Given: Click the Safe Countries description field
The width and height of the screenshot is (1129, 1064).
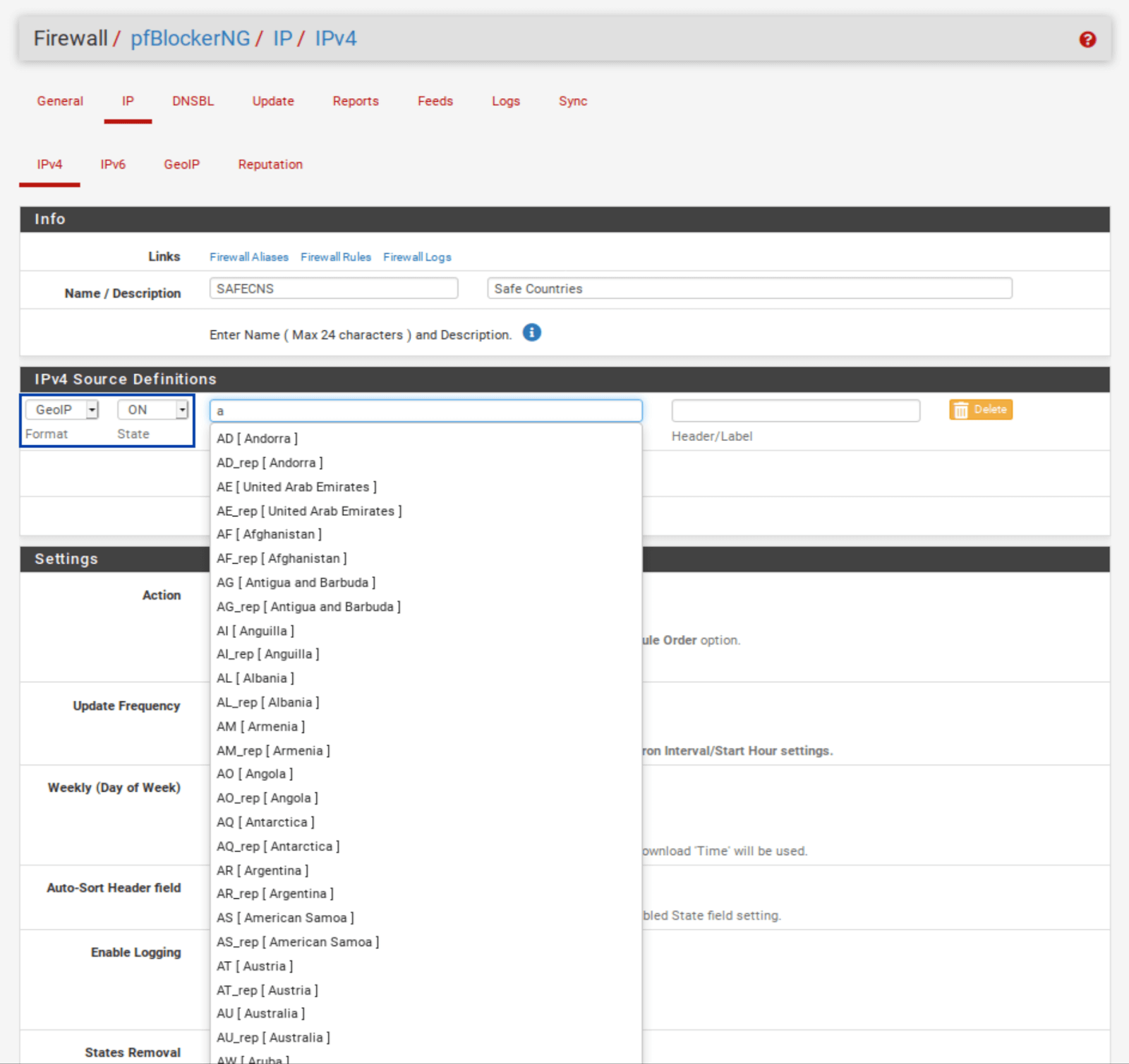Looking at the screenshot, I should 749,289.
